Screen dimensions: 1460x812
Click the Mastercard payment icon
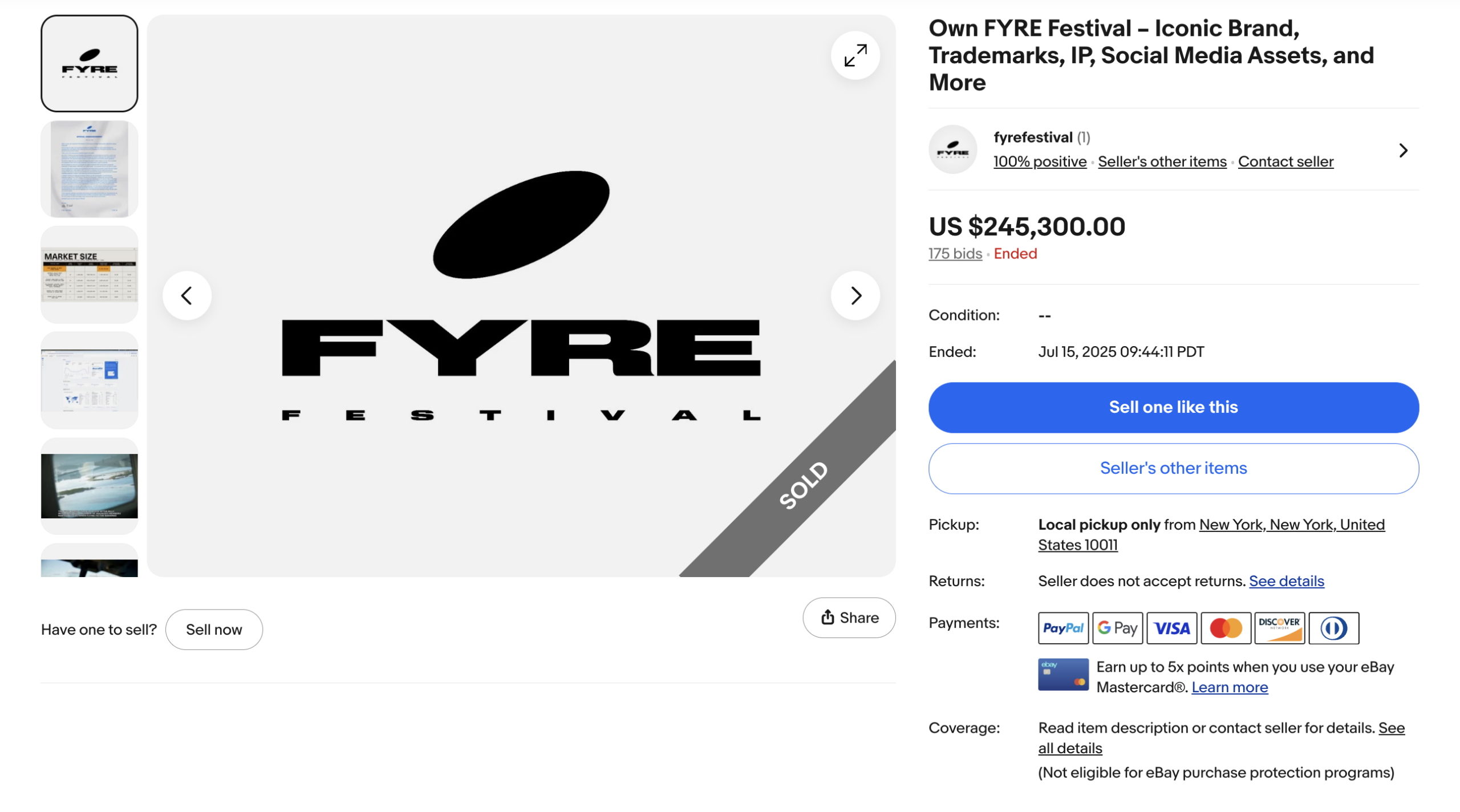(x=1227, y=628)
